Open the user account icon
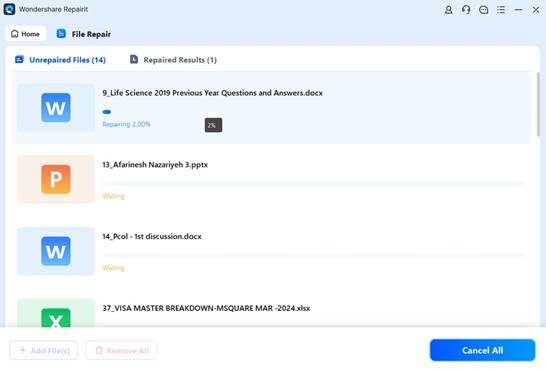Screen dimensions: 546x370 tap(448, 10)
